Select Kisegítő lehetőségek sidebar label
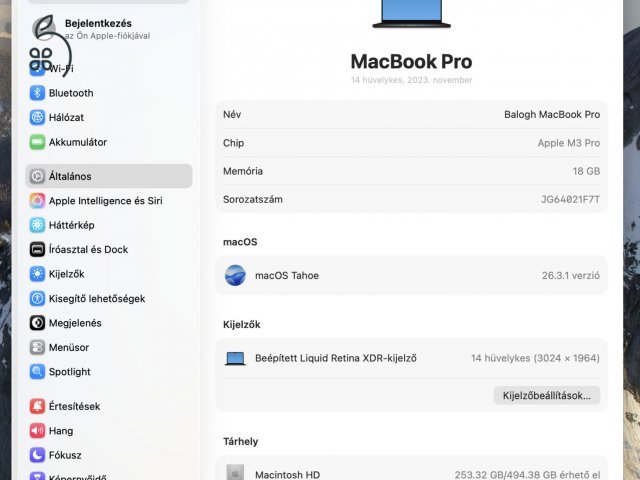The image size is (640, 480). point(97,298)
